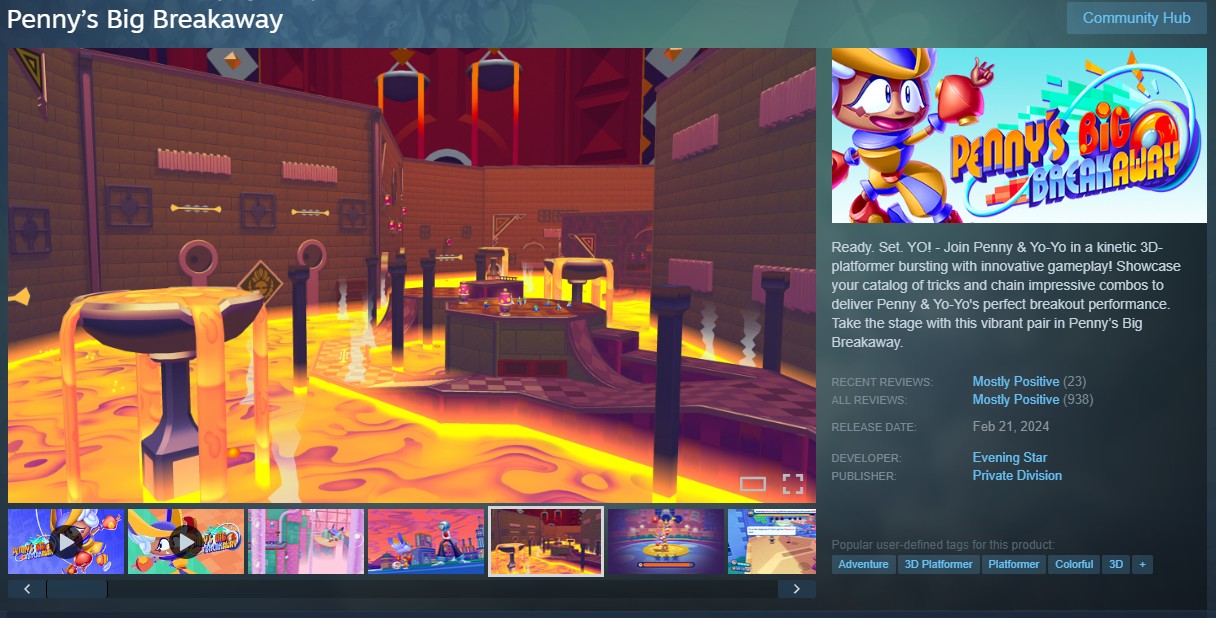Open the Community Hub
The height and width of the screenshot is (618, 1216).
(x=1136, y=18)
